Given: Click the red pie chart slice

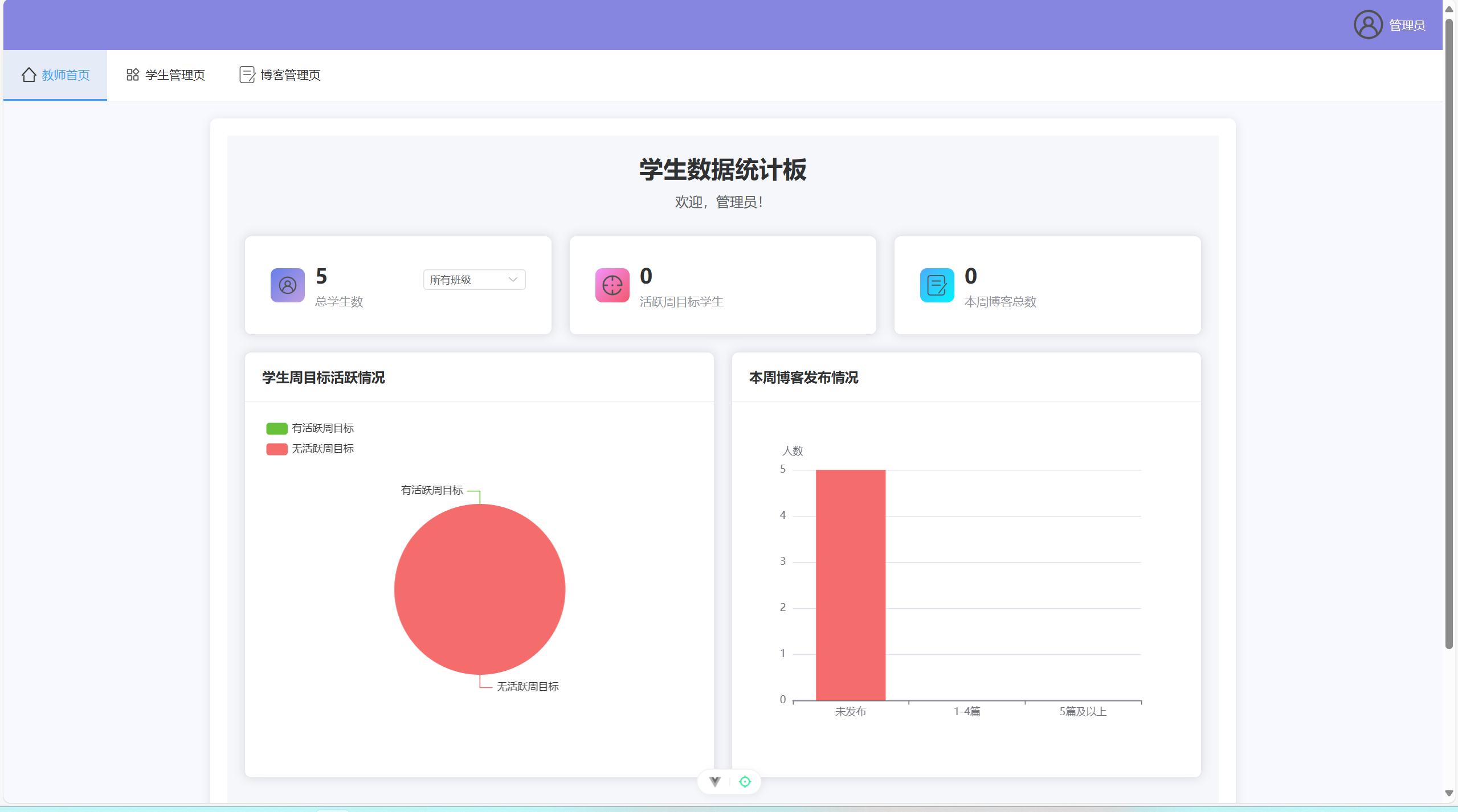Looking at the screenshot, I should tap(480, 589).
